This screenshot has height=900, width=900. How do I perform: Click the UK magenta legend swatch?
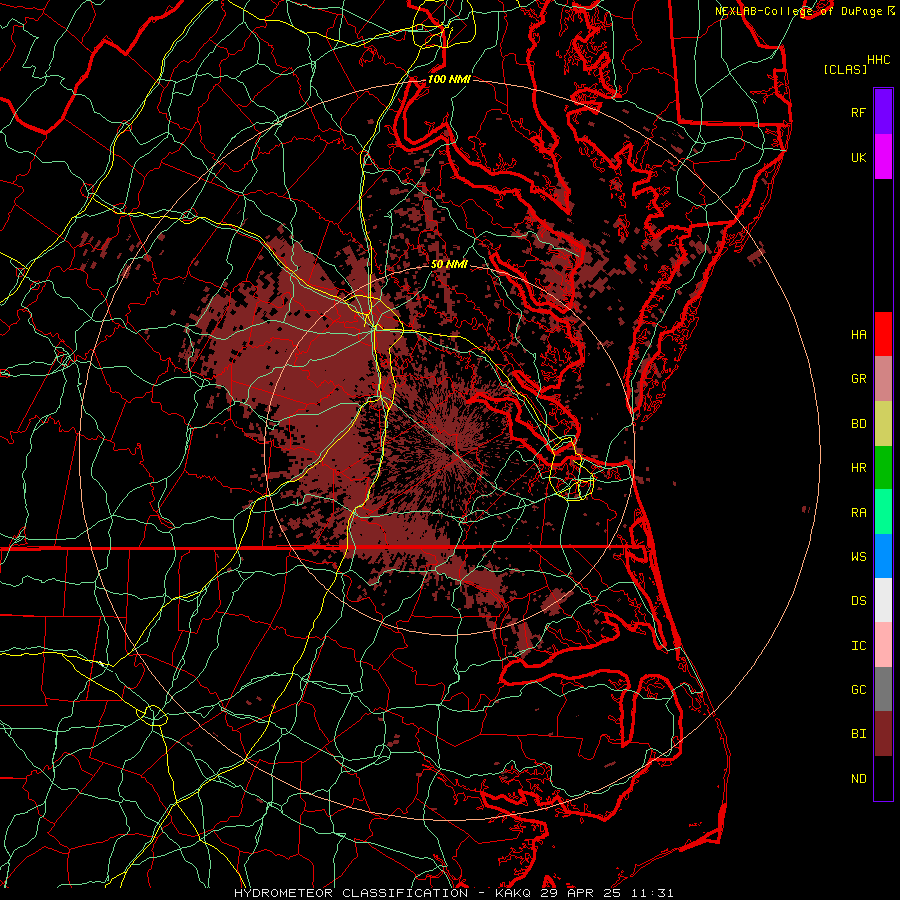point(883,157)
